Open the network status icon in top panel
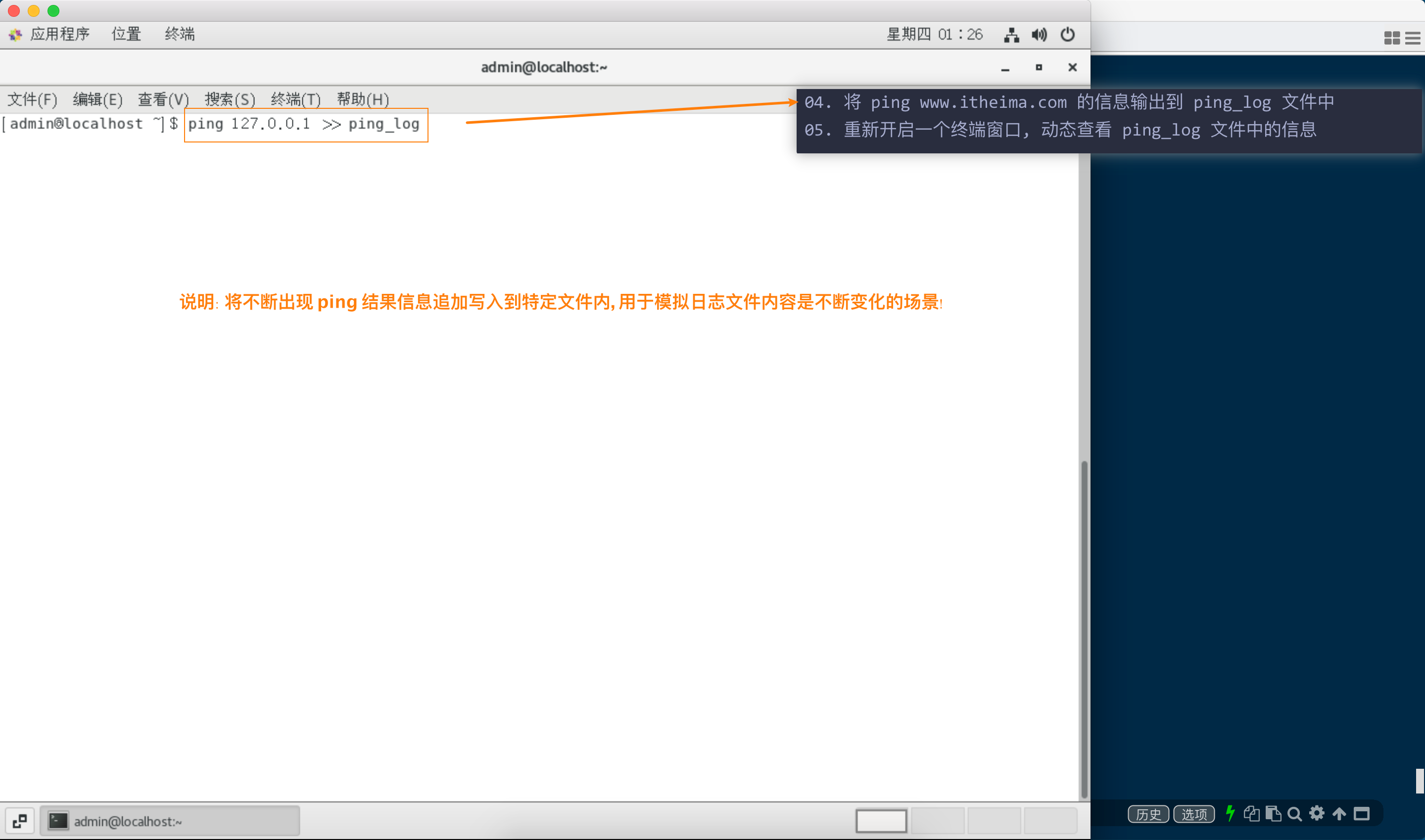1425x840 pixels. tap(1011, 35)
